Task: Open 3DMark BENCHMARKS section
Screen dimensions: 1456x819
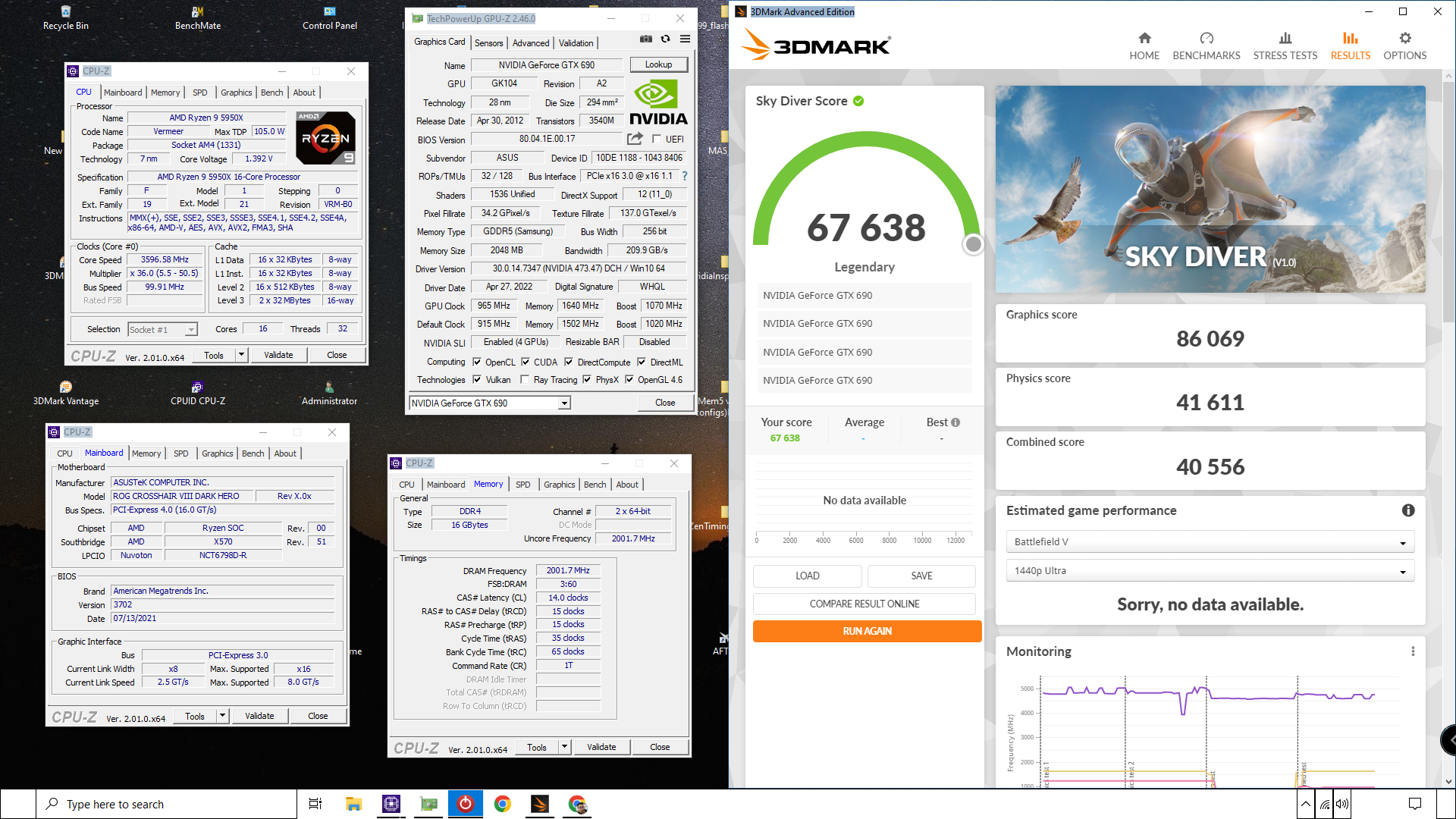Action: click(1207, 46)
